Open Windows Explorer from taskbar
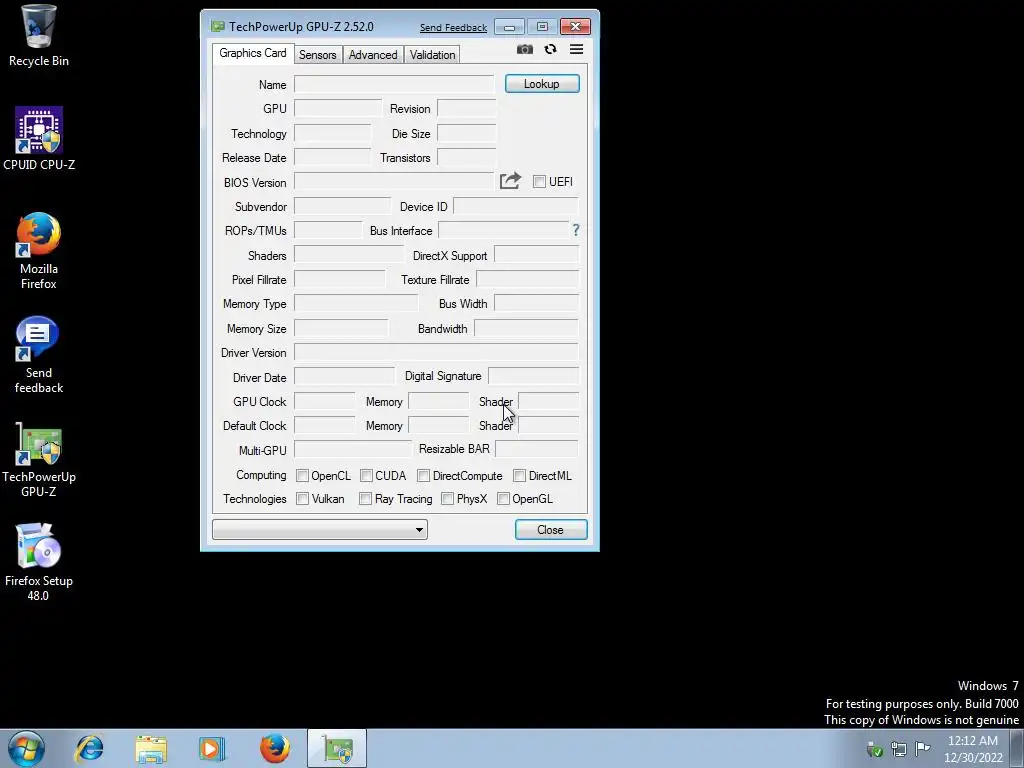This screenshot has height=768, width=1024. point(151,748)
